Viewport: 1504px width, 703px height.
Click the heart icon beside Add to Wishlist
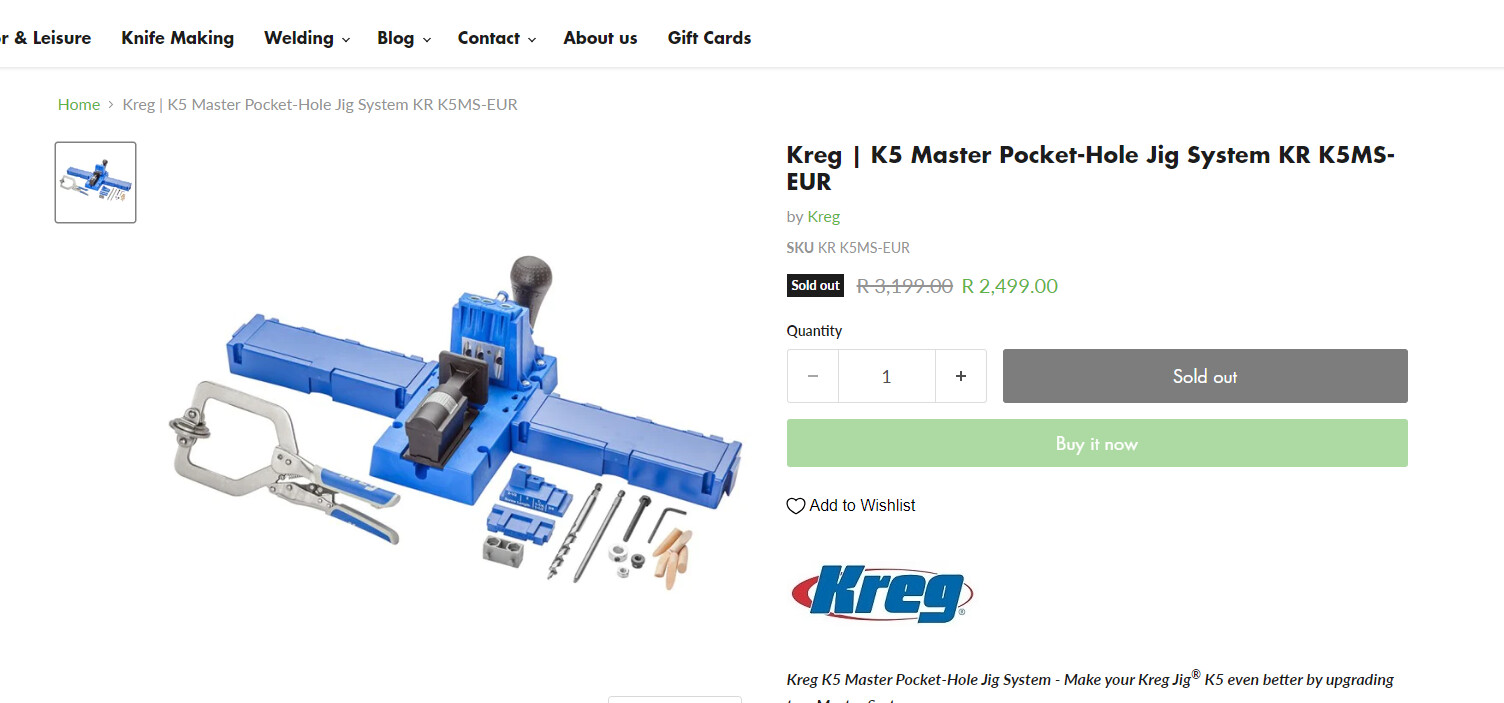[796, 506]
